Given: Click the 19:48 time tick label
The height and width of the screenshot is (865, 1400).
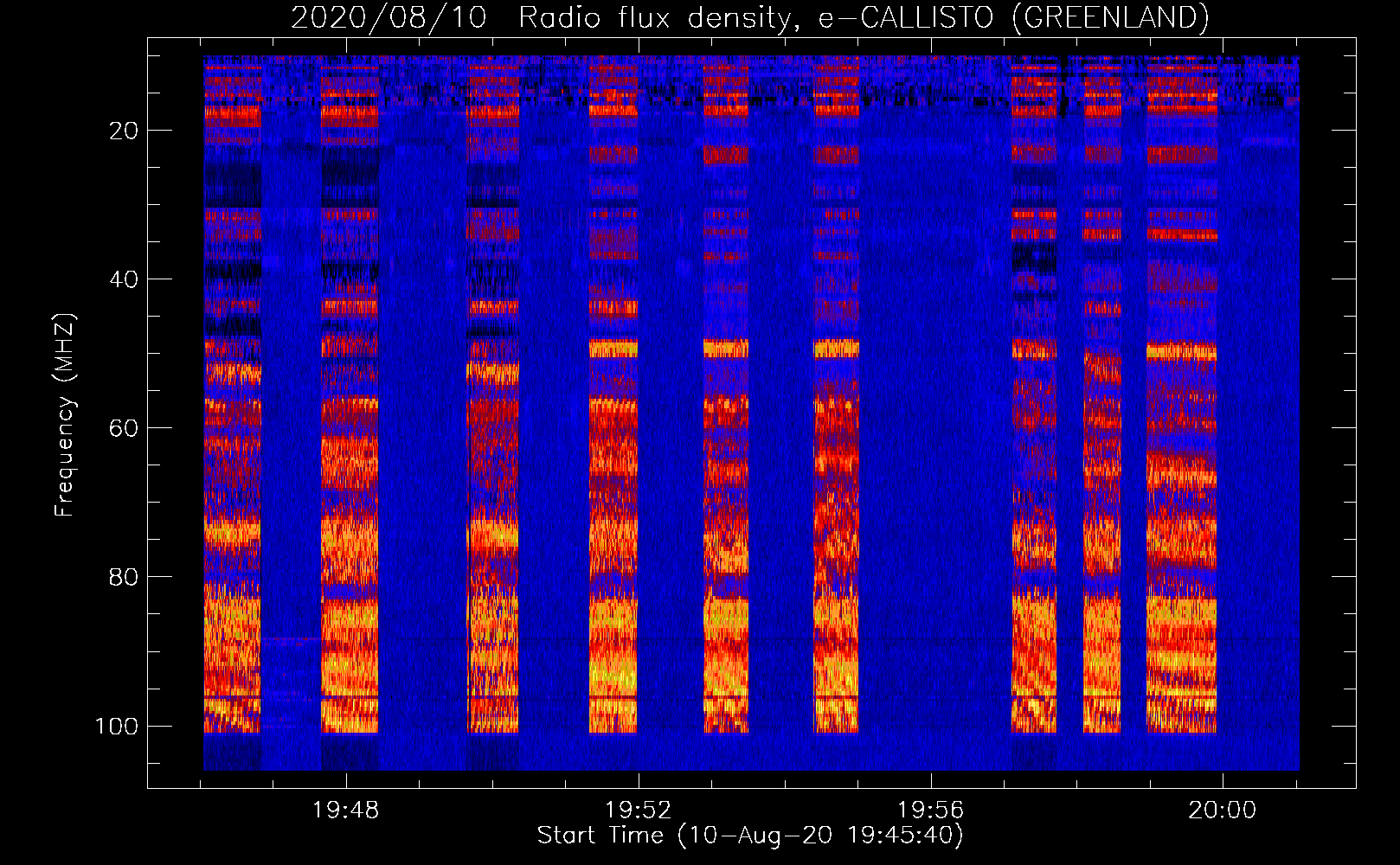Looking at the screenshot, I should point(346,811).
